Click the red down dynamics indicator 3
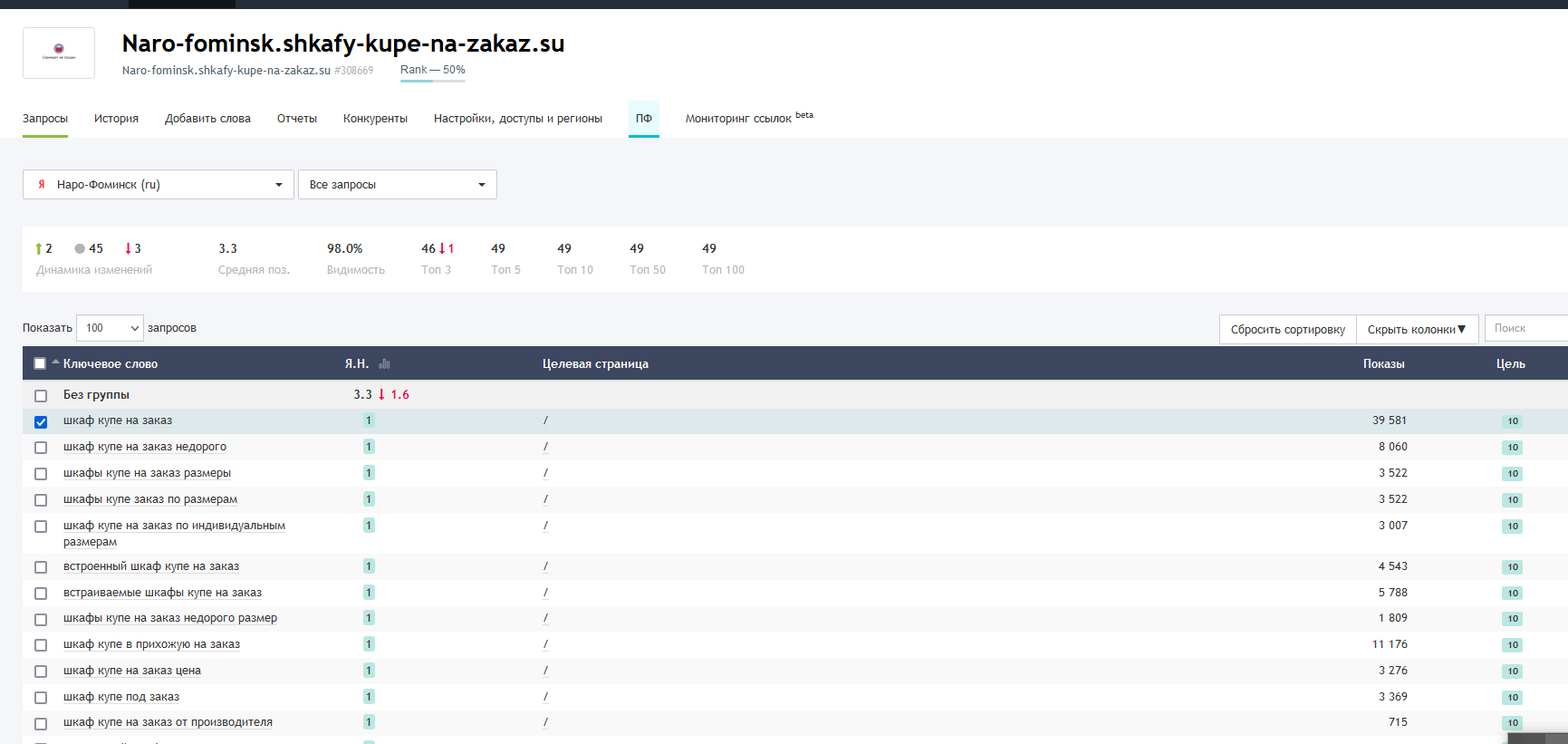Image resolution: width=1568 pixels, height=744 pixels. click(132, 248)
